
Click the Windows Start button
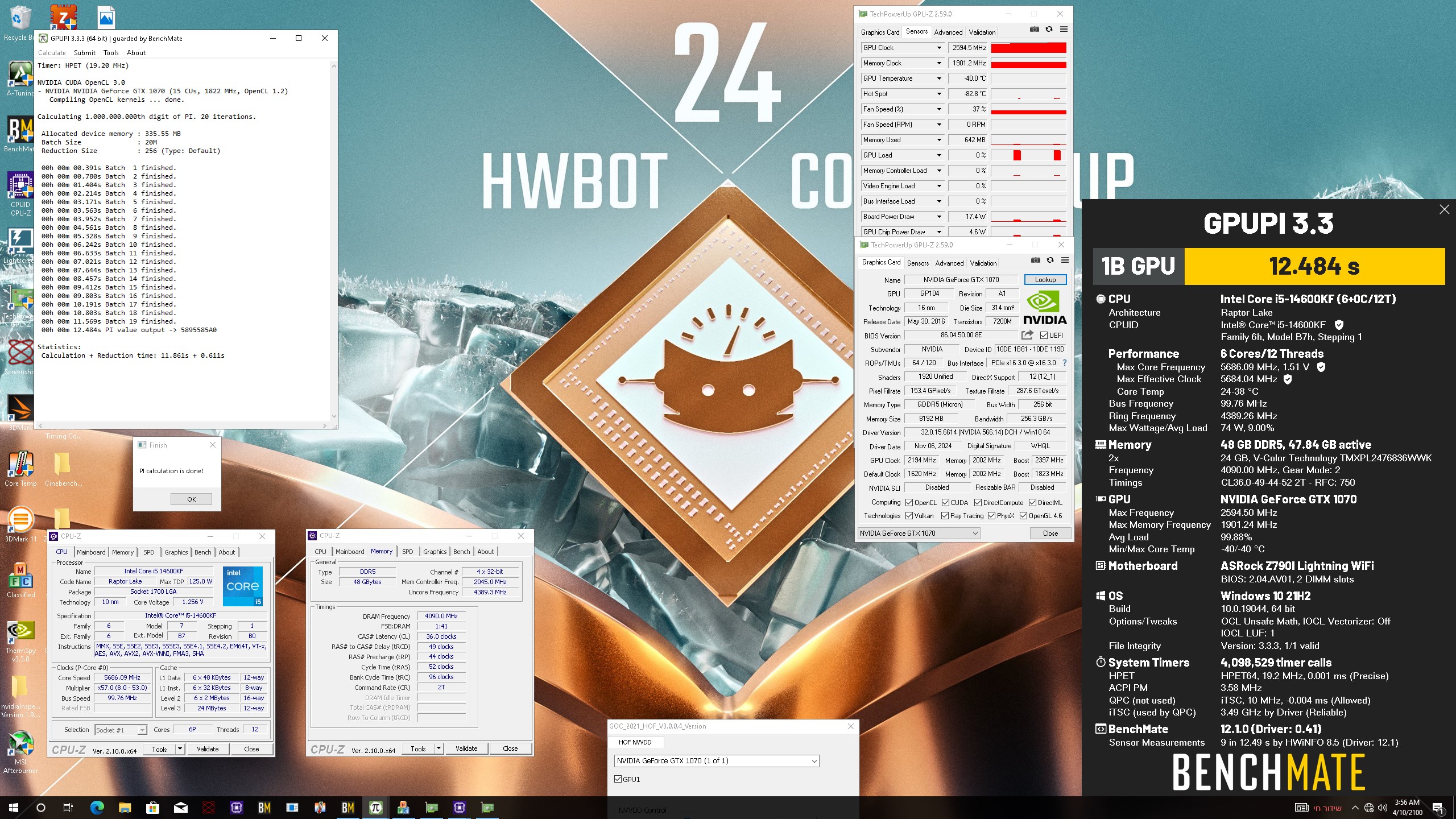point(14,808)
